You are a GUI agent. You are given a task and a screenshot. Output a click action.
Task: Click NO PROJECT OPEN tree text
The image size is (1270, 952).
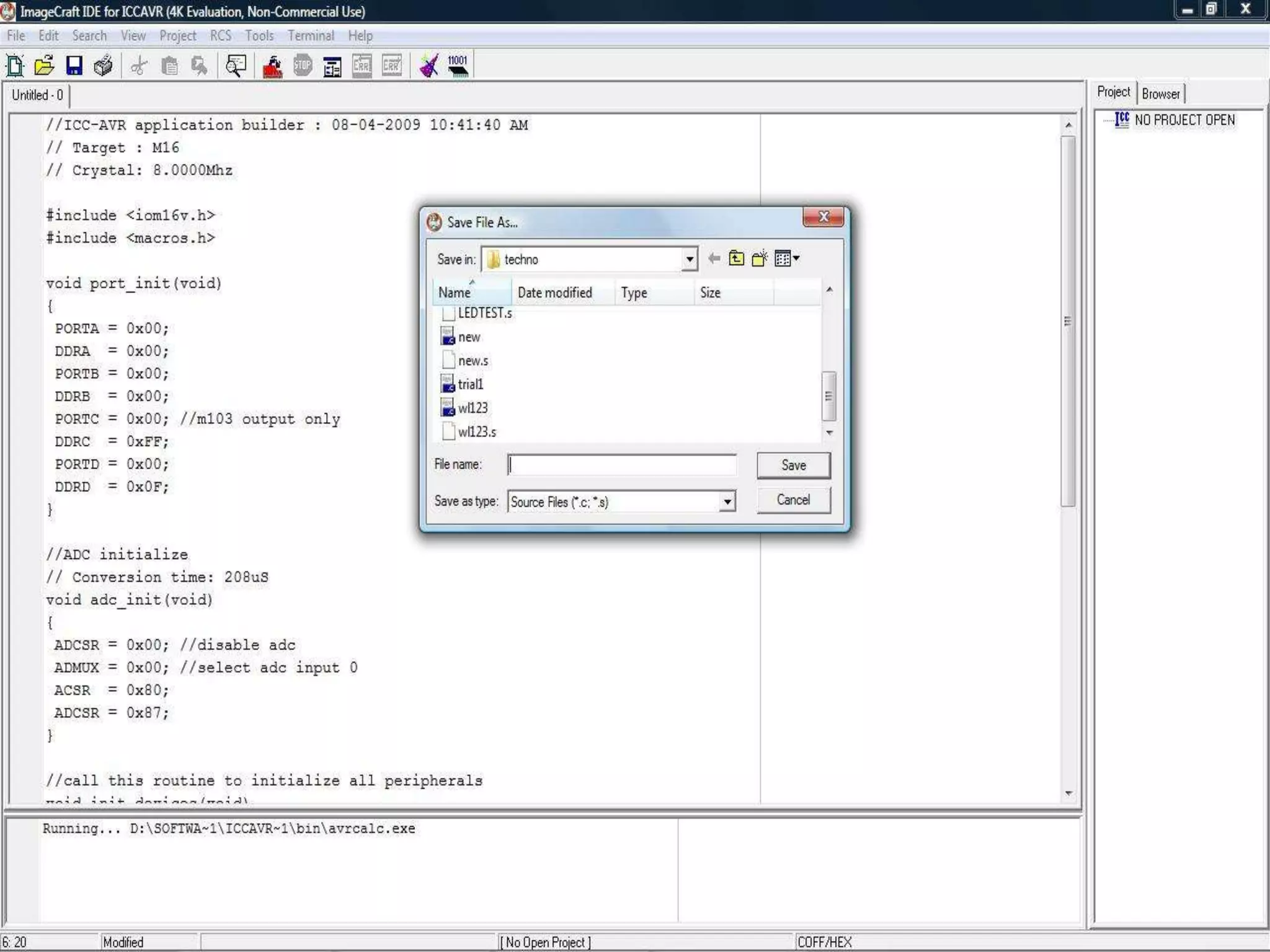(1184, 120)
